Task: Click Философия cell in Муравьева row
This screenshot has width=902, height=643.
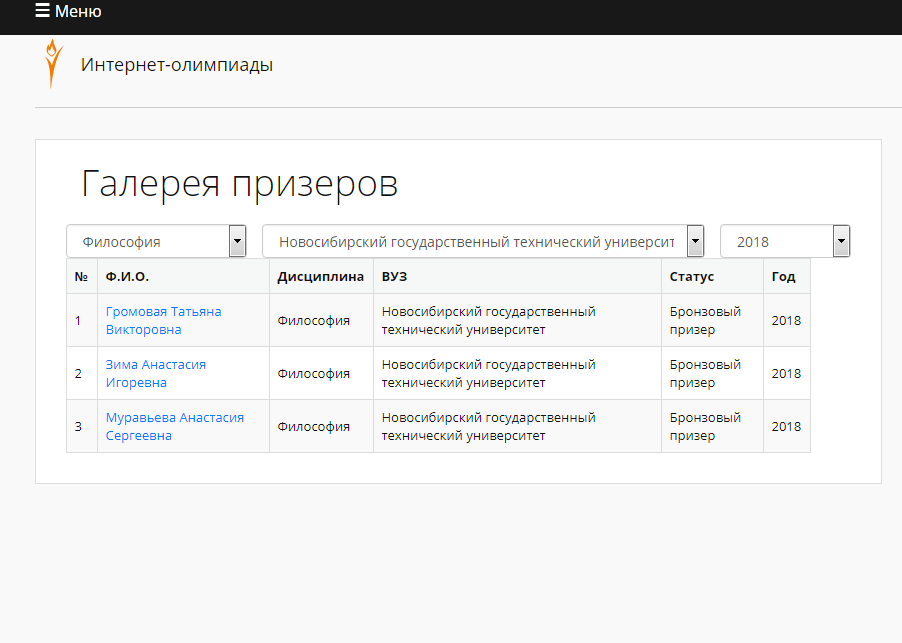Action: click(322, 426)
